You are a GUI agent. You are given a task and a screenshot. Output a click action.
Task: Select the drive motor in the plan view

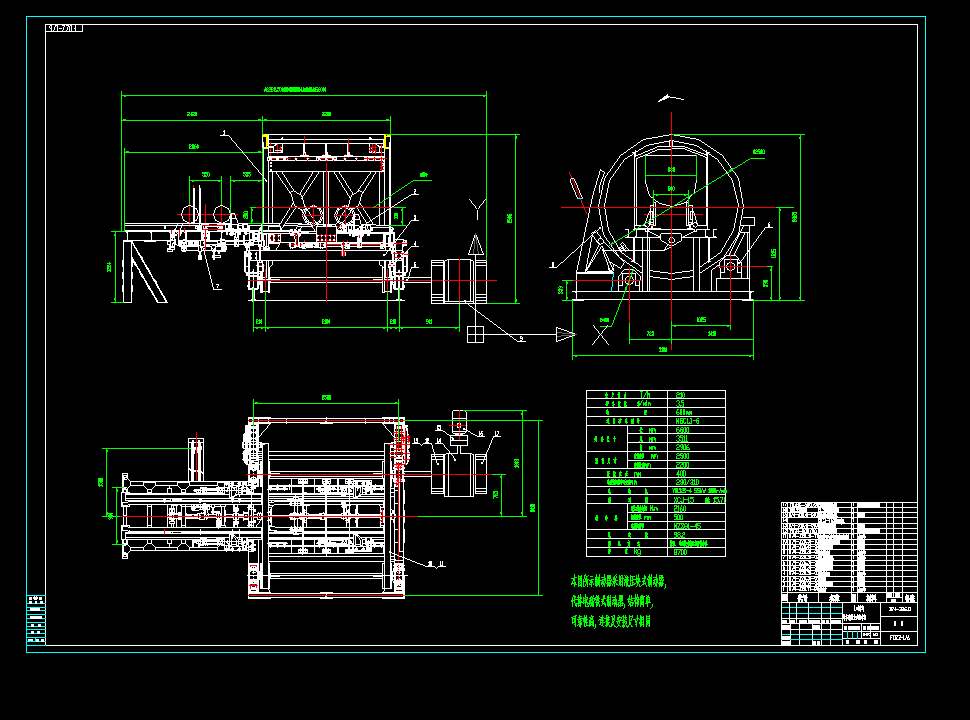(459, 475)
